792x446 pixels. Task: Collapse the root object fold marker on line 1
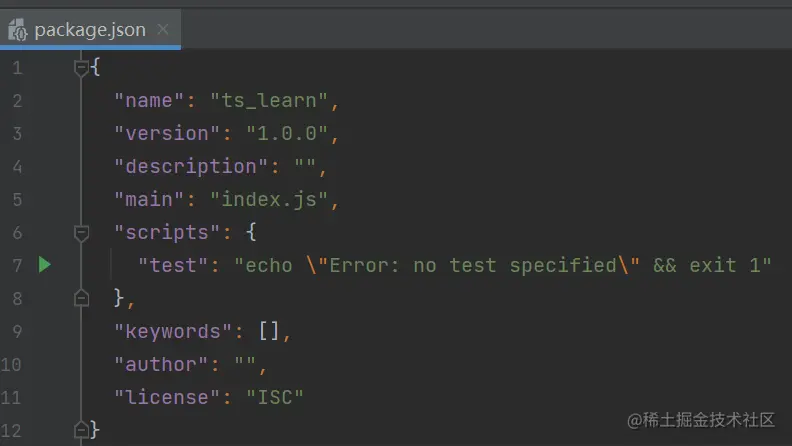click(x=81, y=67)
